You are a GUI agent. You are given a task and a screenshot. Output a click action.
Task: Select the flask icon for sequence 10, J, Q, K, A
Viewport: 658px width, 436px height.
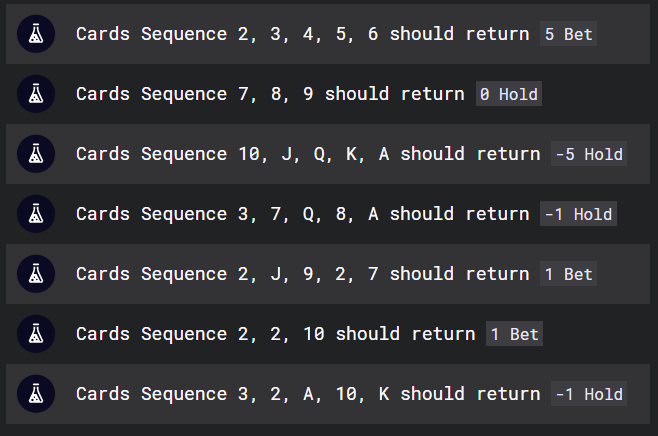[36, 154]
